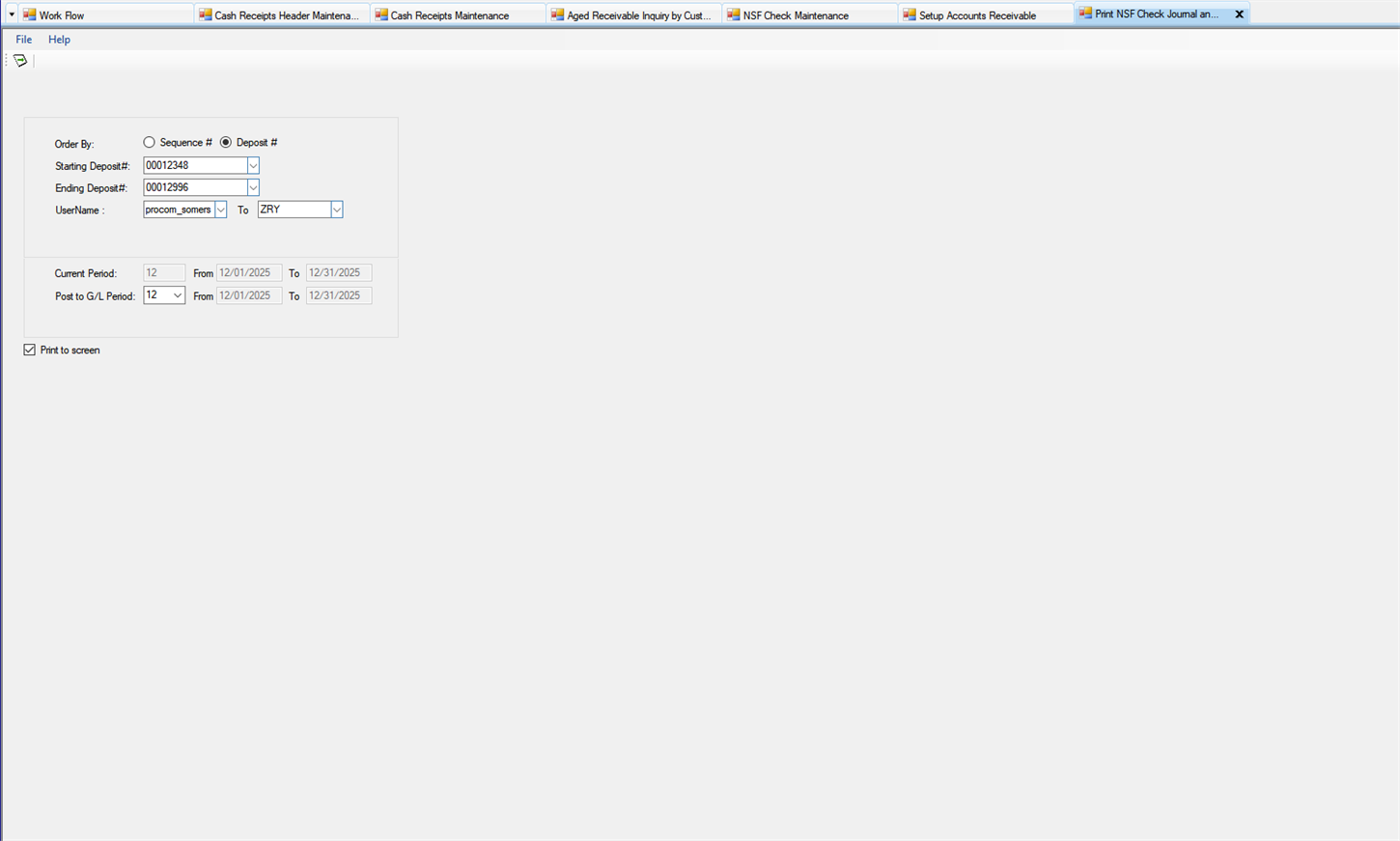1400x841 pixels.
Task: Open the Post to G/L Period dropdown
Action: (178, 295)
